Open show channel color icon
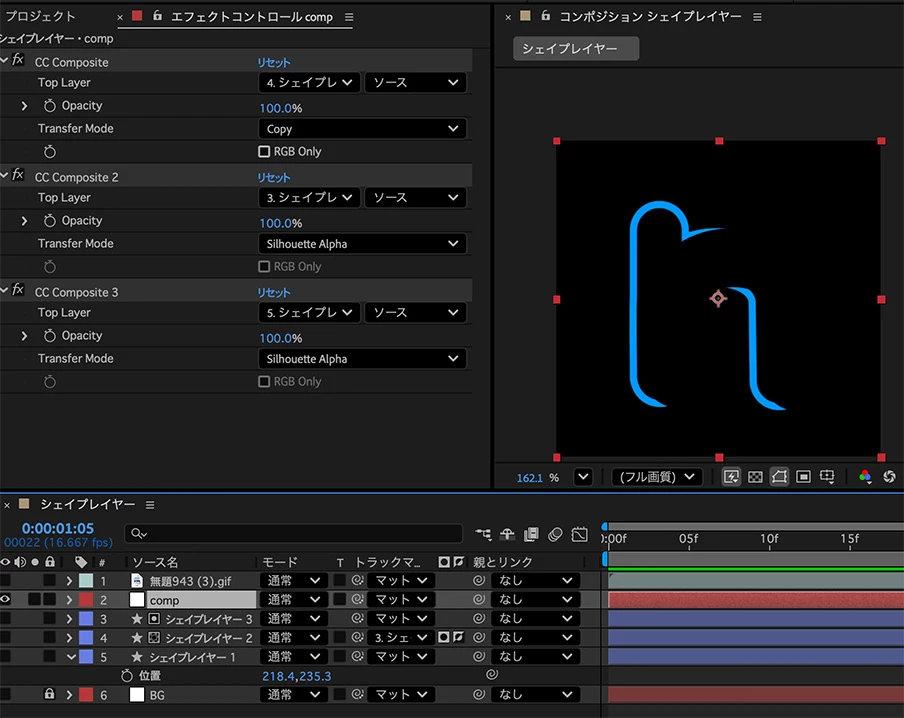The image size is (904, 718). [x=865, y=476]
